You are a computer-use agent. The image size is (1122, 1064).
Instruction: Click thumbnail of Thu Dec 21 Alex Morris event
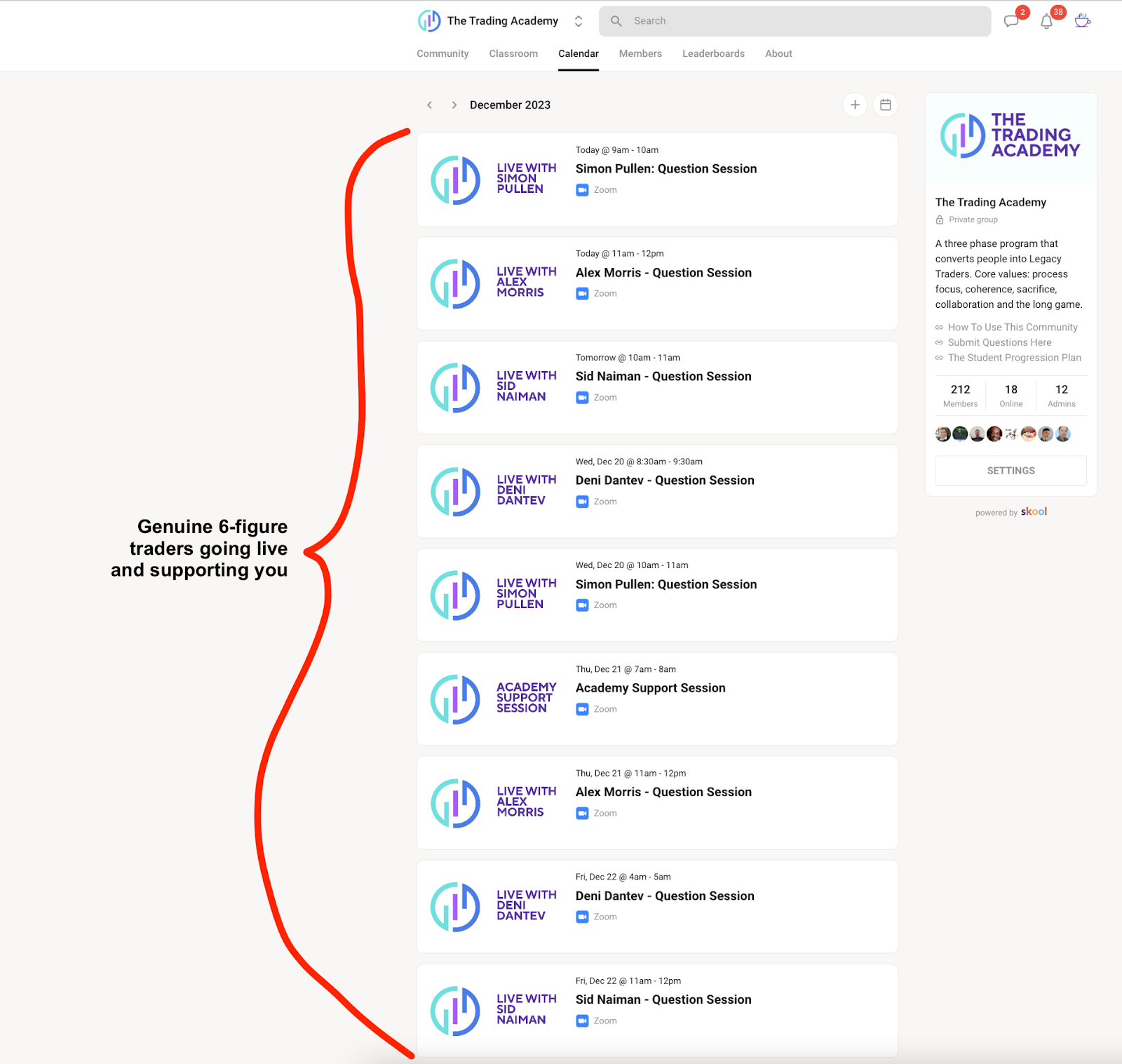494,802
